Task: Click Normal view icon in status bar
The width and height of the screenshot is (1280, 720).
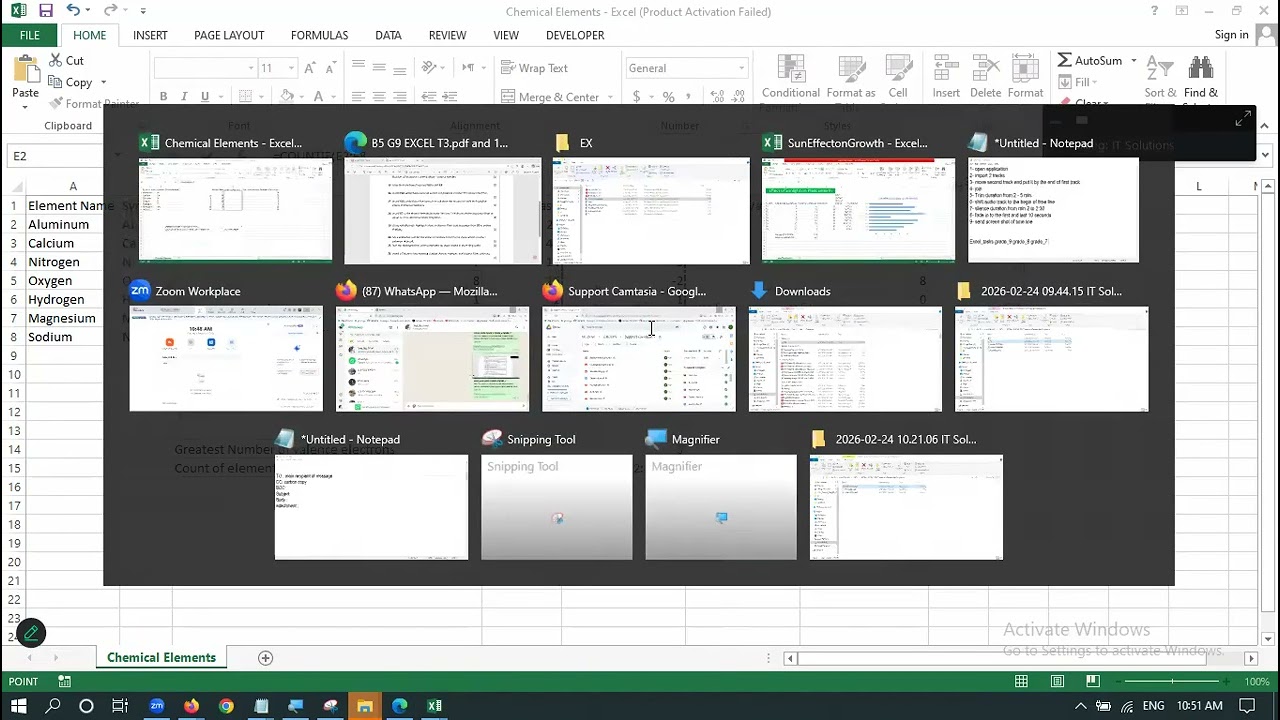Action: click(x=1021, y=681)
